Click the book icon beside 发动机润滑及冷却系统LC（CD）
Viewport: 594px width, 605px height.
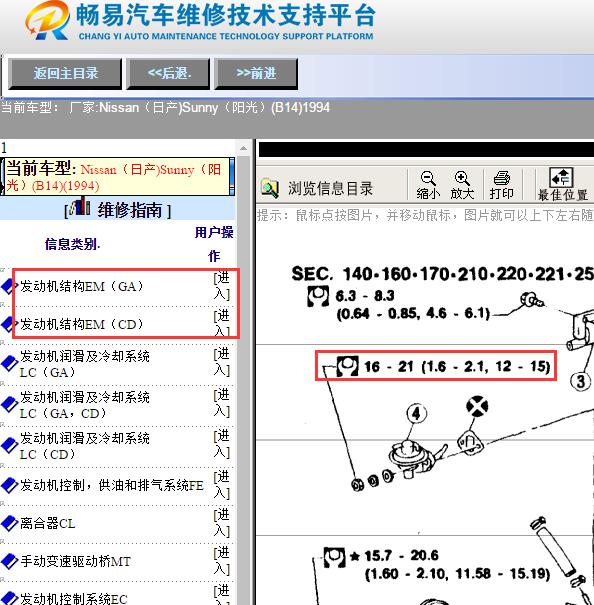9,445
